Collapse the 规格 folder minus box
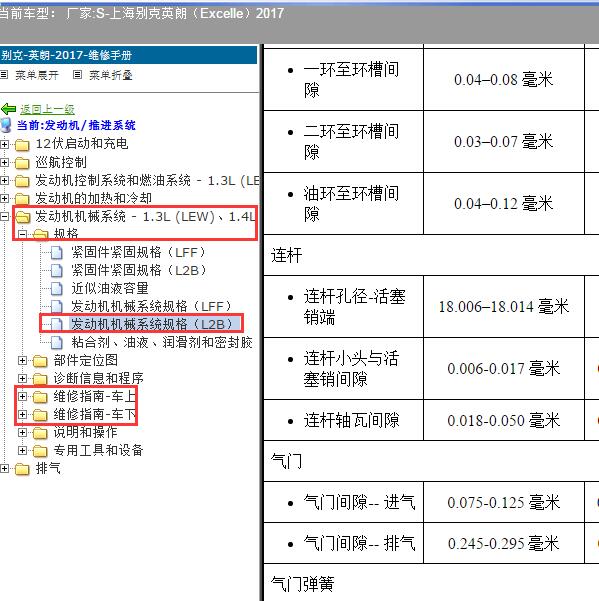Screen dimensions: 599x601 23,234
